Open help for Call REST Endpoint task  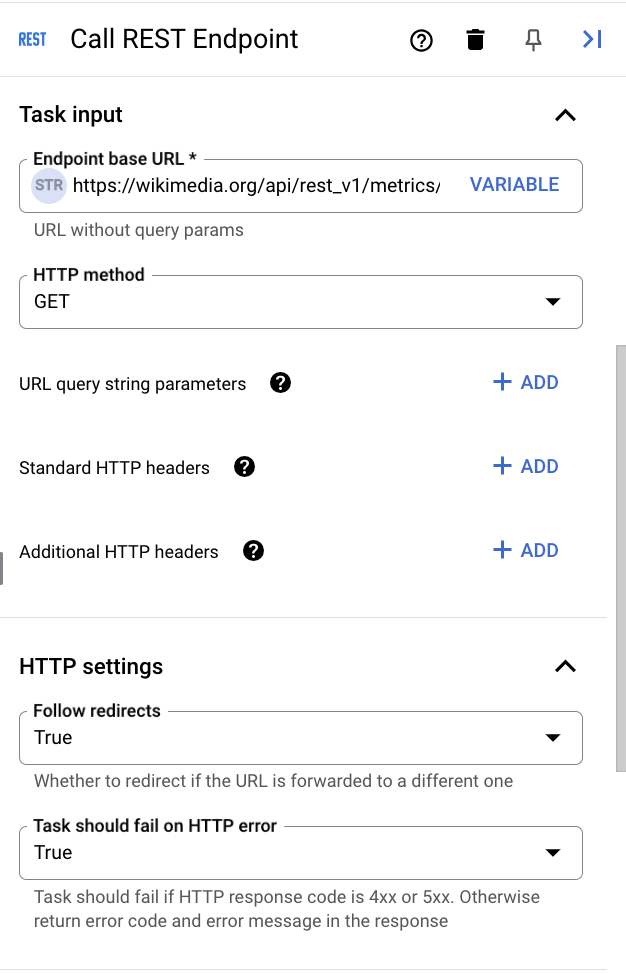421,40
